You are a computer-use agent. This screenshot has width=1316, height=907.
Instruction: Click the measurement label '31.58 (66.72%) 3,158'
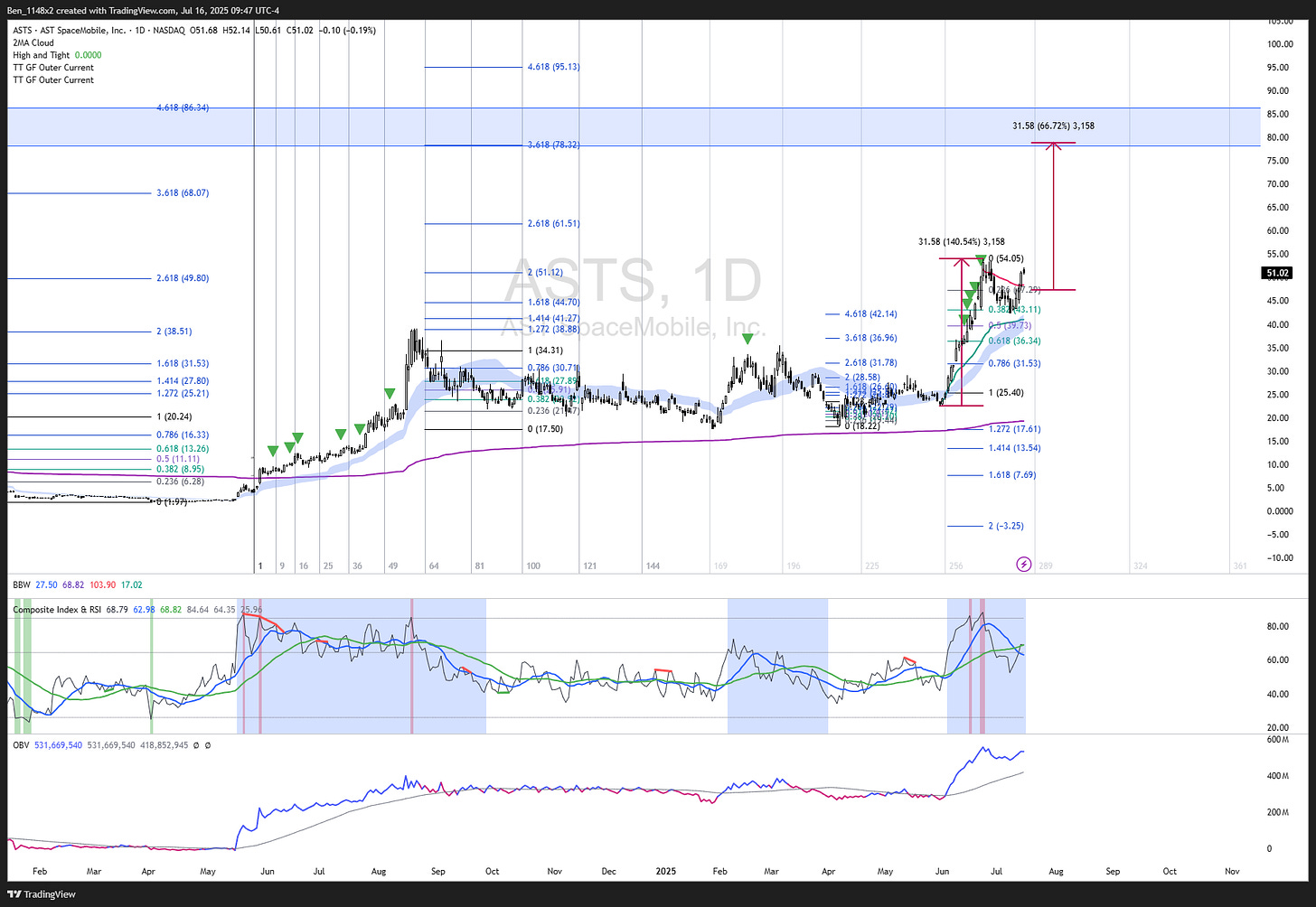coord(1053,126)
